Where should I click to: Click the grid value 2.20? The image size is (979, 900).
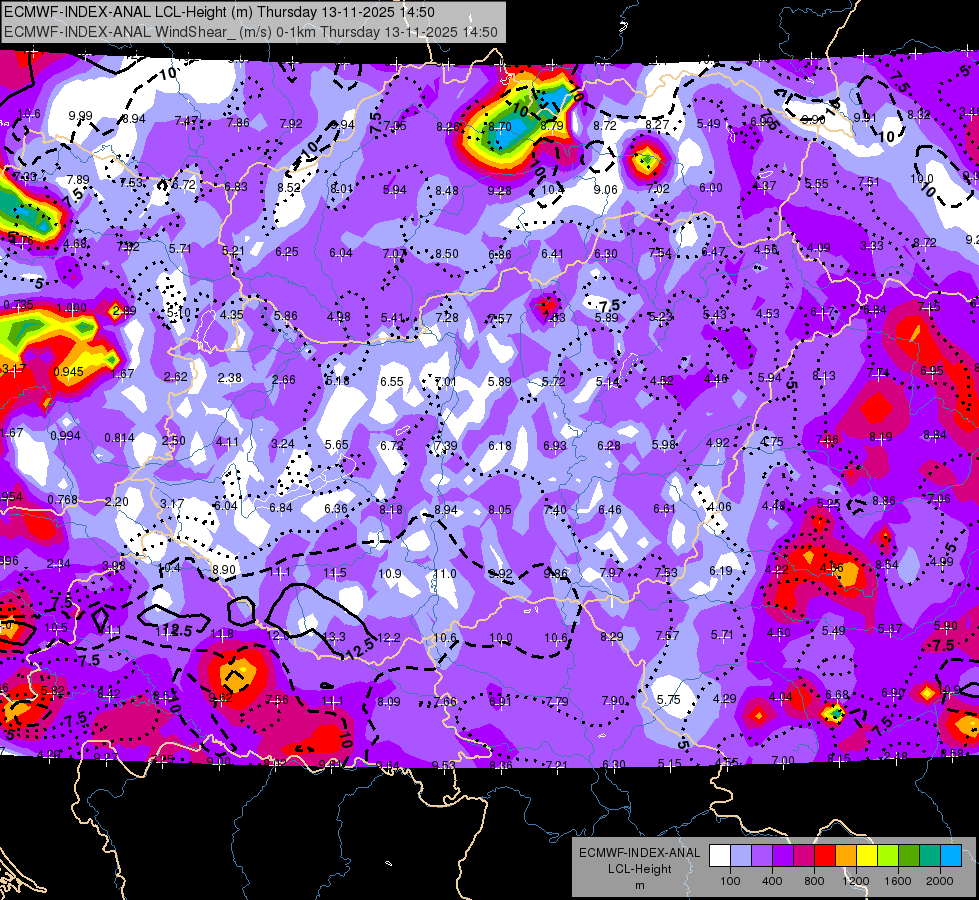[x=117, y=502]
